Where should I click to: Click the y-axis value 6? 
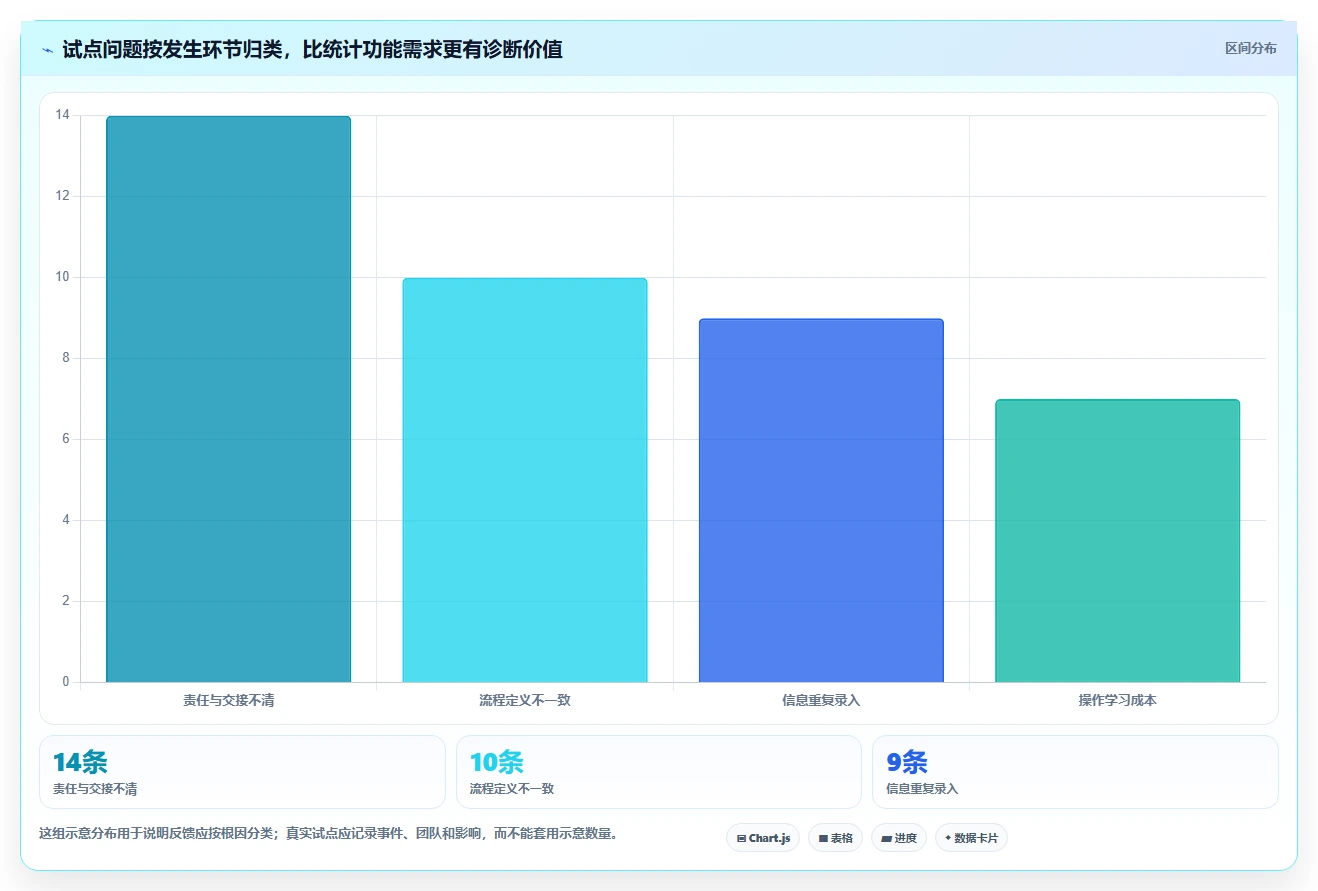(x=66, y=439)
